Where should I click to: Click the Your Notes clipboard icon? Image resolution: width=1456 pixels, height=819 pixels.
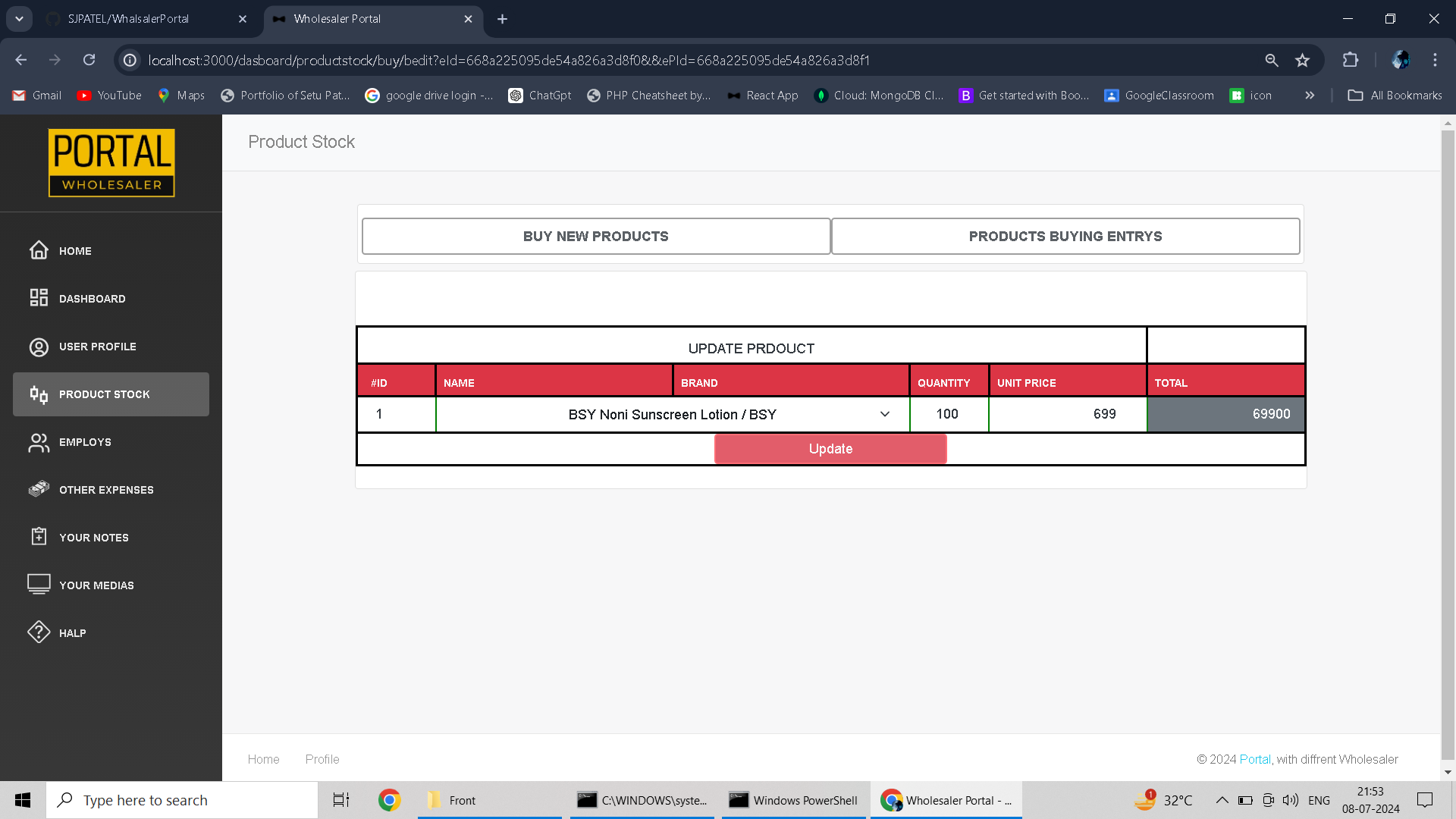[x=39, y=537]
